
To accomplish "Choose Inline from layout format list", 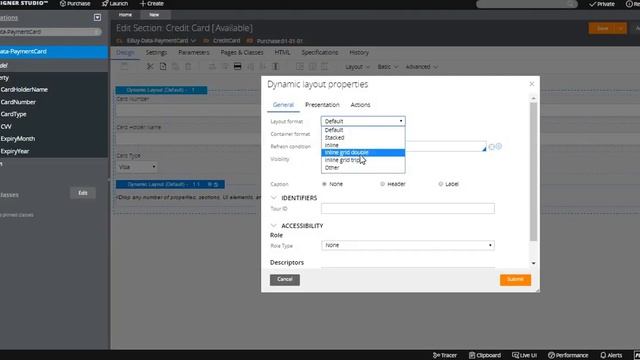I will (363, 145).
